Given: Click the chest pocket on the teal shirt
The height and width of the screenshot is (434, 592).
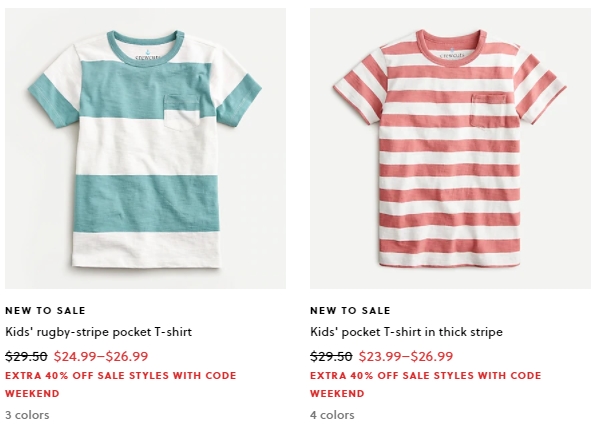Looking at the screenshot, I should coord(182,112).
